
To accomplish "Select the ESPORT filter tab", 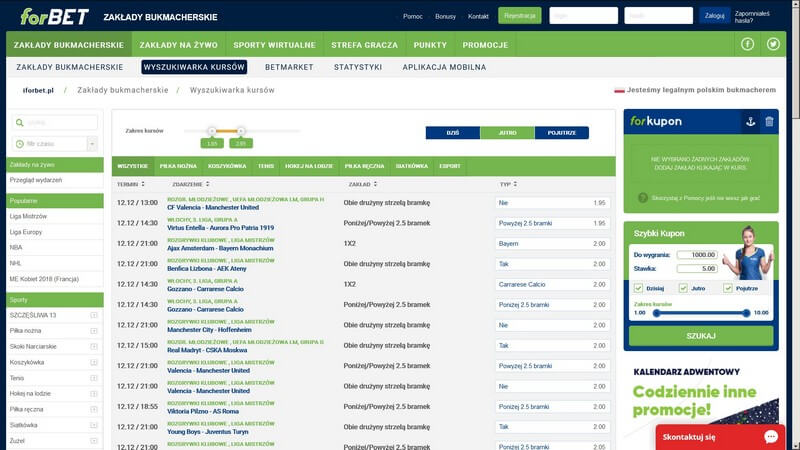I will 449,166.
